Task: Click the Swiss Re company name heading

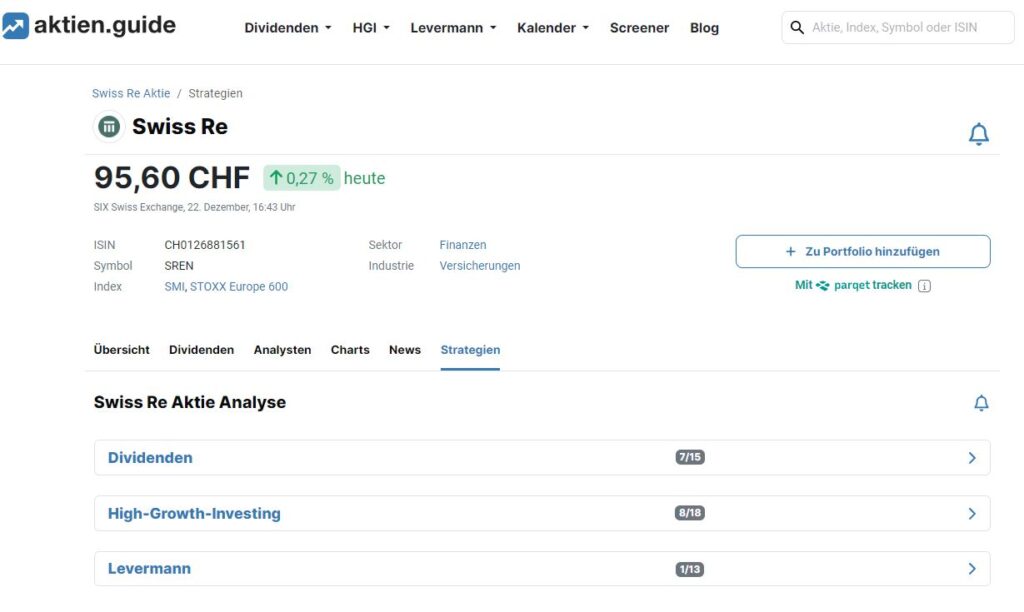Action: pos(180,127)
